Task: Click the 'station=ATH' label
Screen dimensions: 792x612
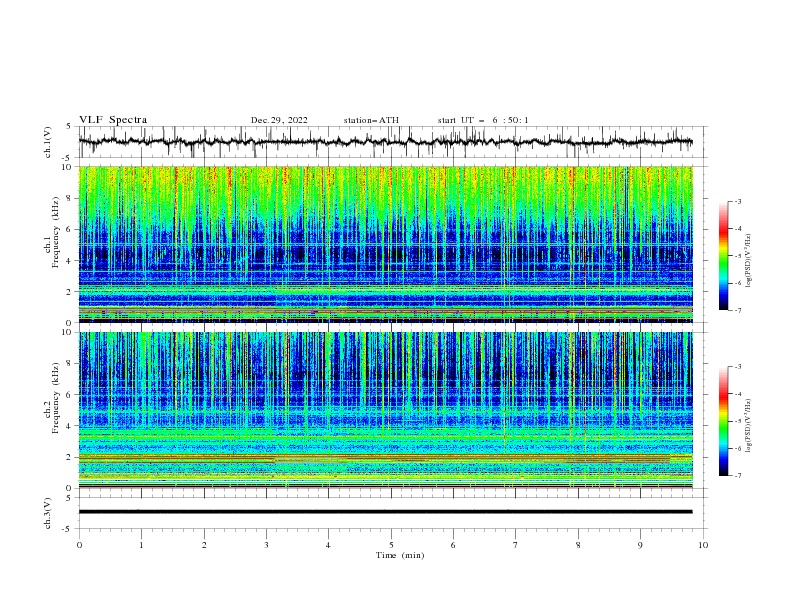Action: [x=371, y=120]
